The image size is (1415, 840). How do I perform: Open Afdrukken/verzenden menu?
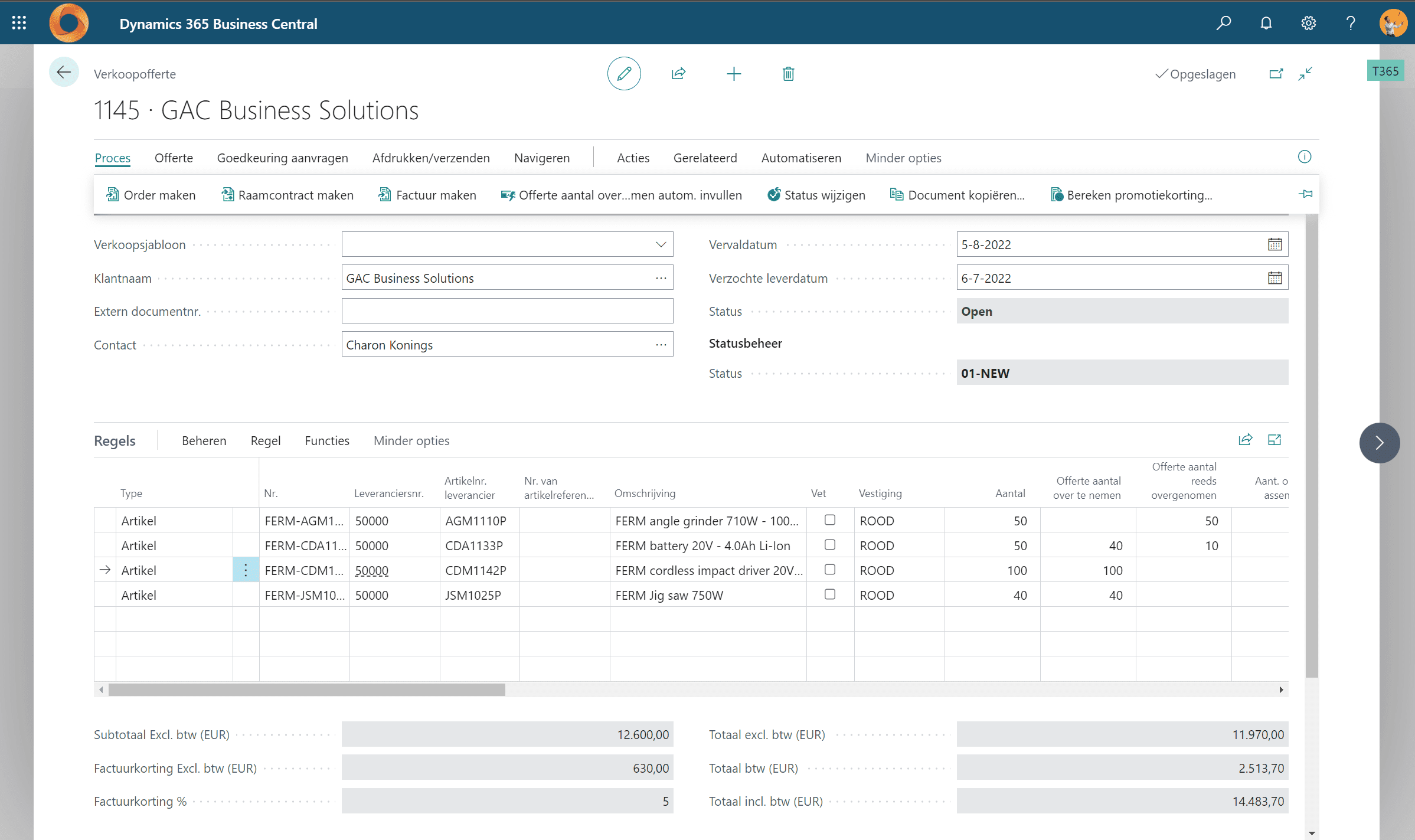431,158
